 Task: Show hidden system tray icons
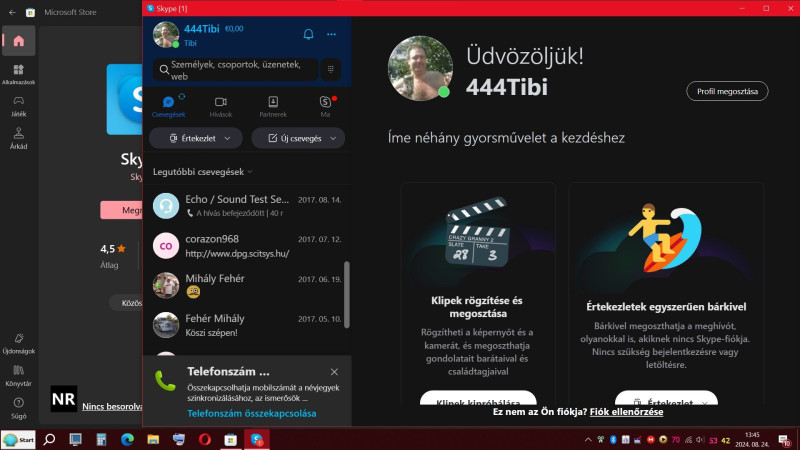588,440
